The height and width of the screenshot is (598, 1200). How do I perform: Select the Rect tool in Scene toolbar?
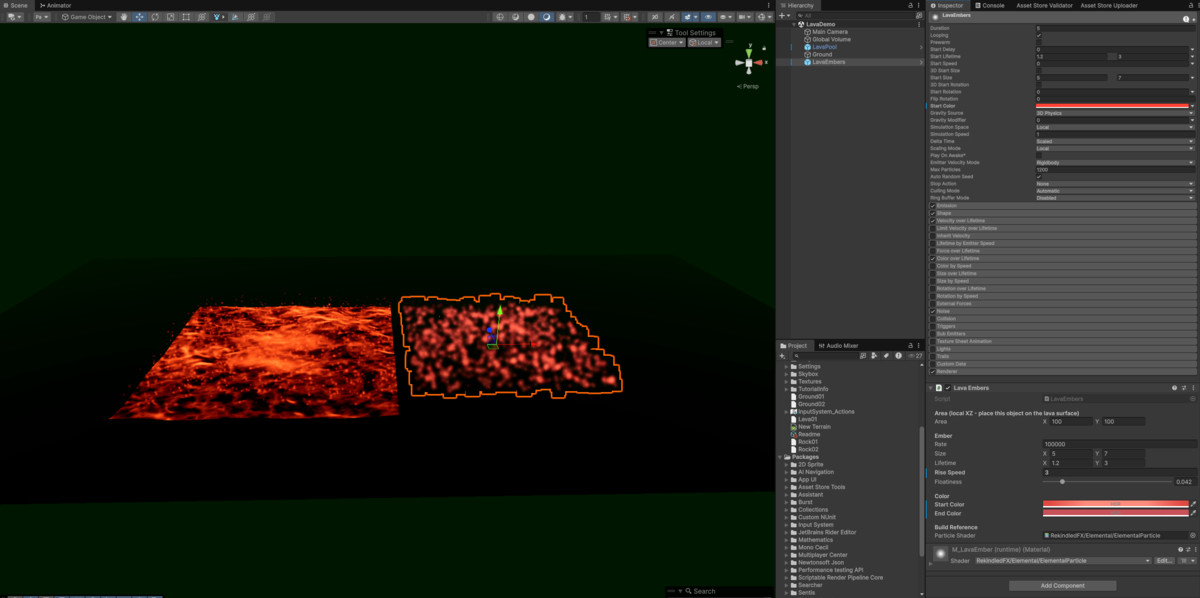186,17
